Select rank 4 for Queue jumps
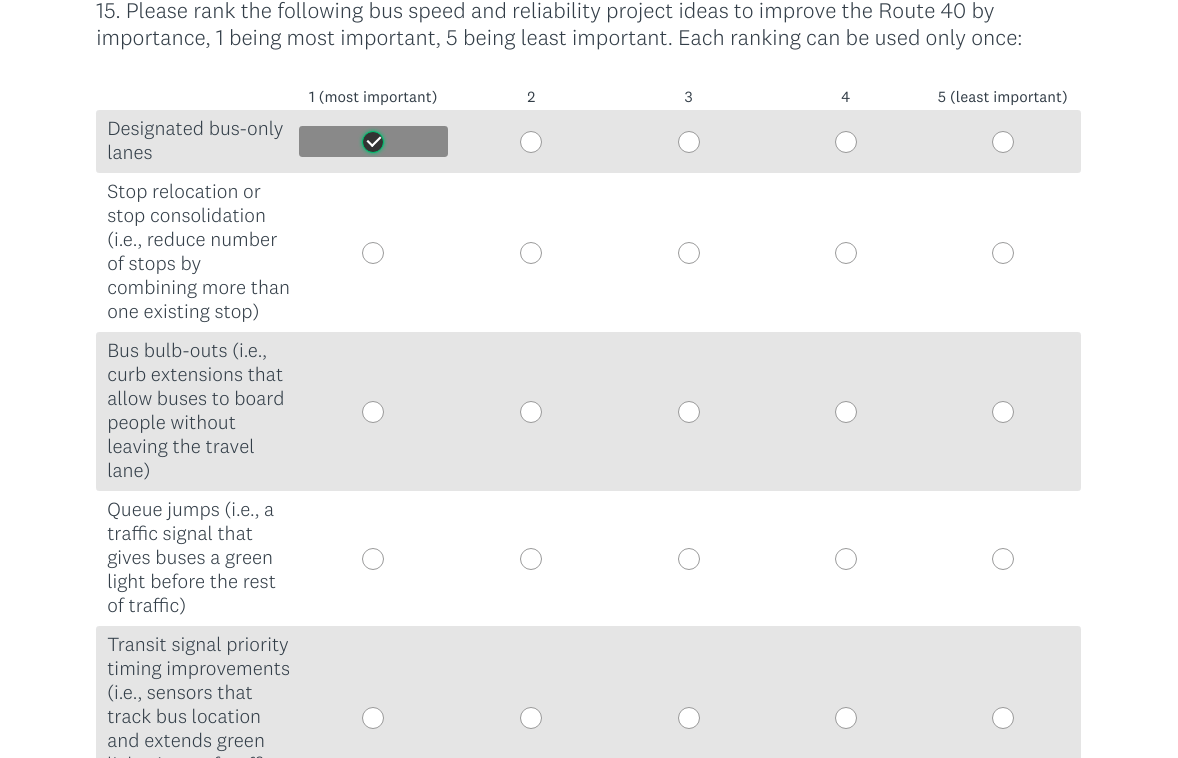Screen dimensions: 1178x758 click(x=846, y=559)
